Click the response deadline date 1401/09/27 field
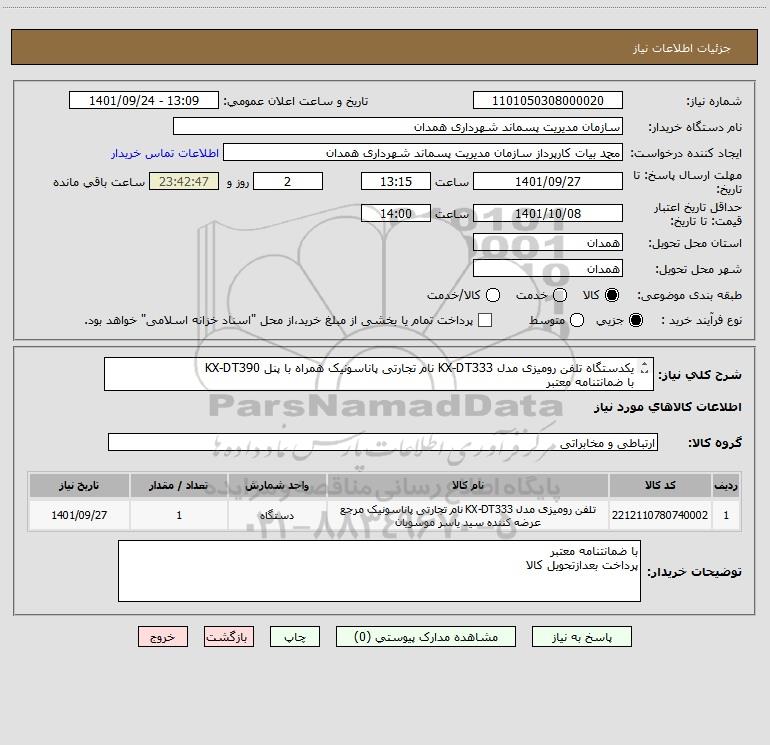770x745 pixels. pos(548,181)
